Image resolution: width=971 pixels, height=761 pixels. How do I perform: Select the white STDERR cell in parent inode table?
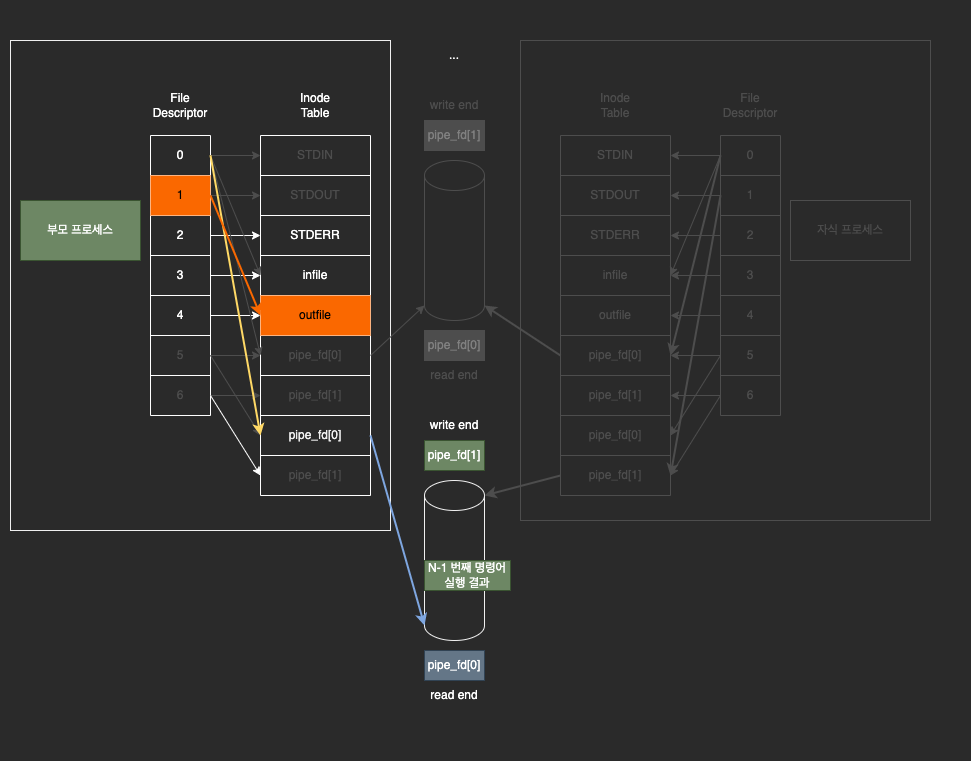315,235
